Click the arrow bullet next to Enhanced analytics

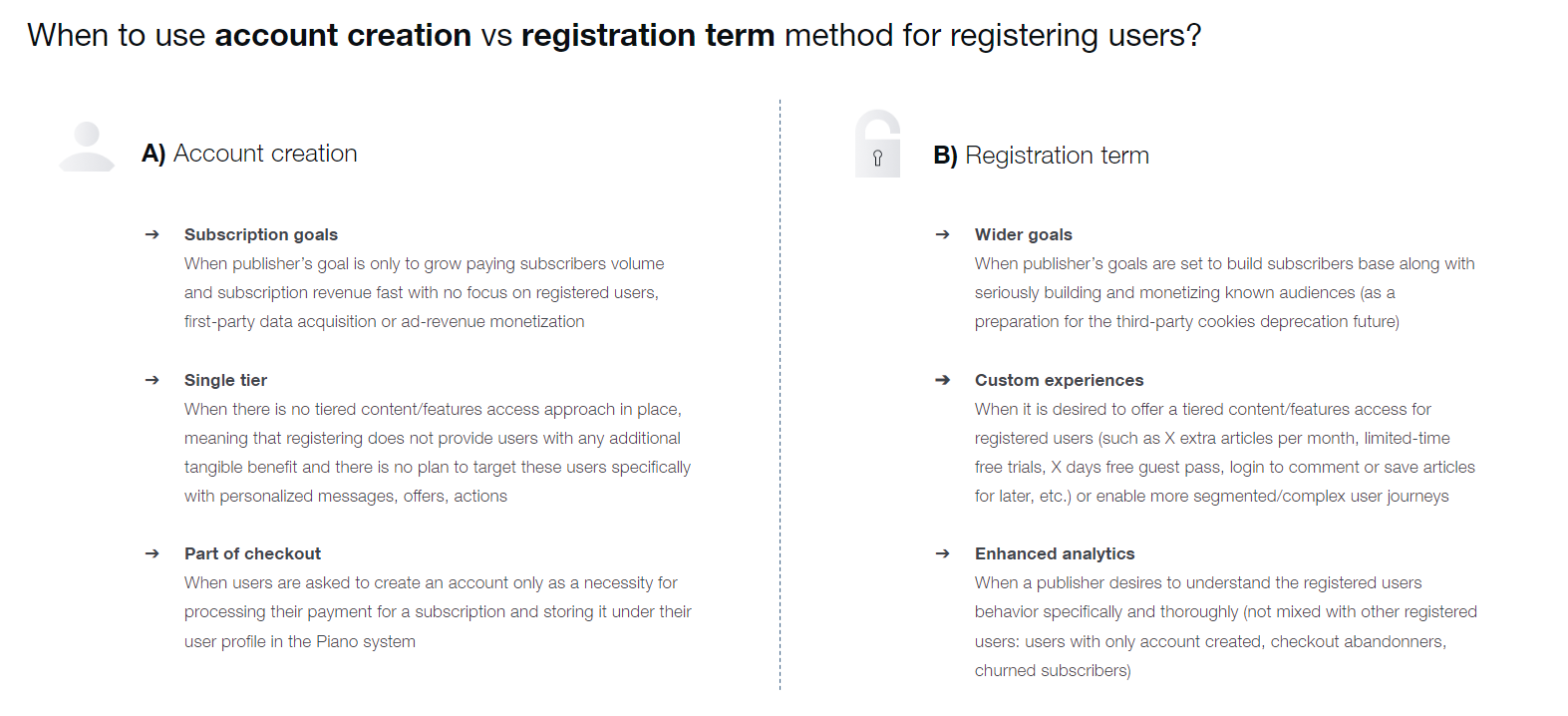click(942, 553)
